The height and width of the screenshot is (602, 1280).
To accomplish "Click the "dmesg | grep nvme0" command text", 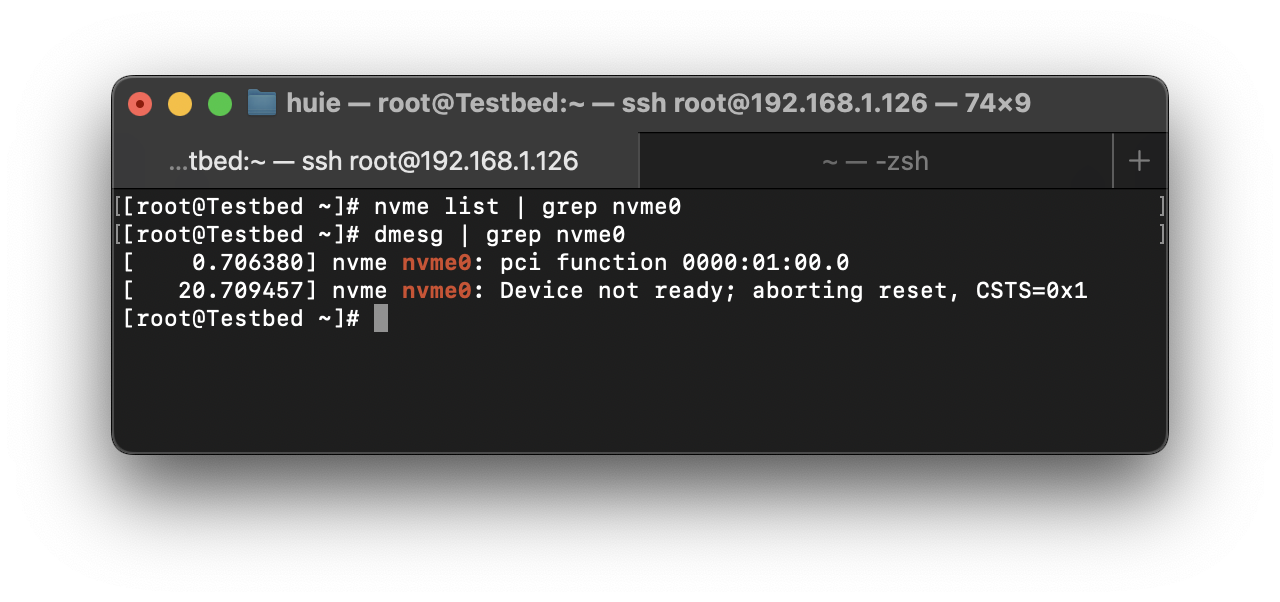I will tap(499, 235).
